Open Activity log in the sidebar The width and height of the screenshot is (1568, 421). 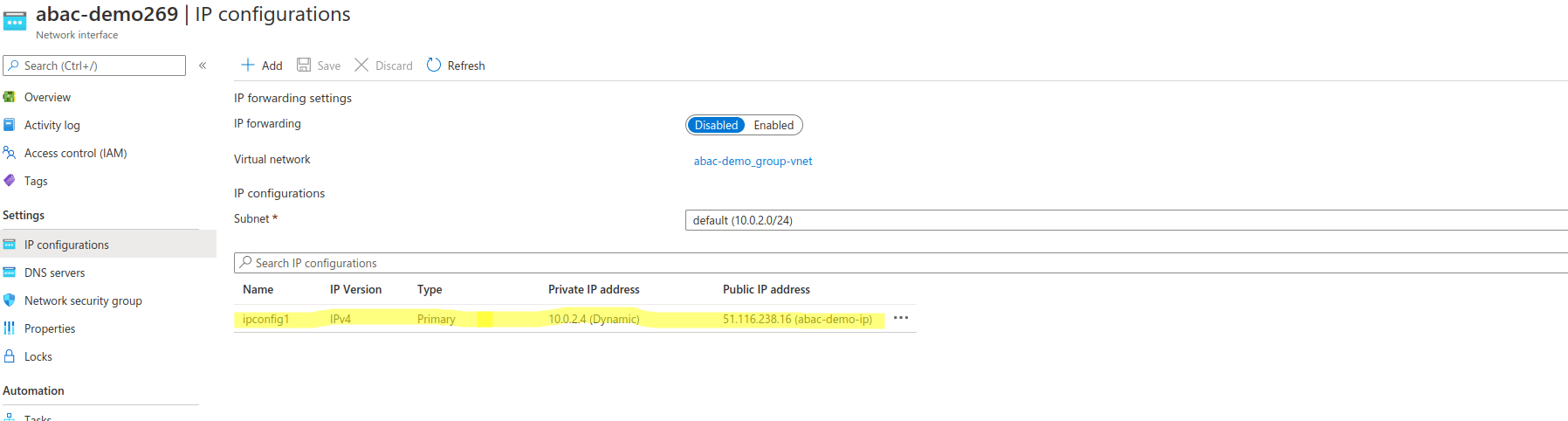click(x=52, y=125)
